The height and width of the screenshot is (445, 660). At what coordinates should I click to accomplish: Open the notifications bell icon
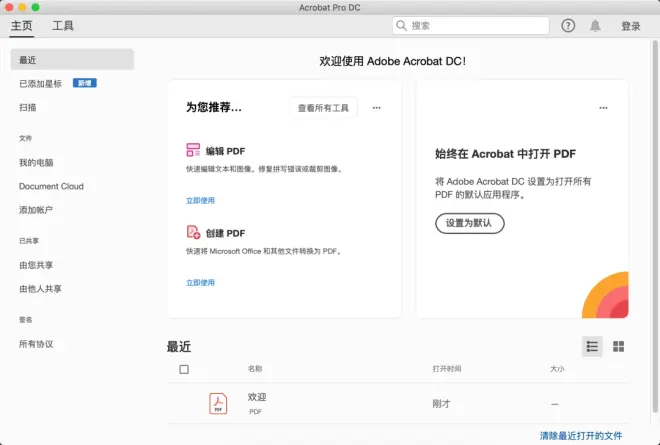pos(595,26)
